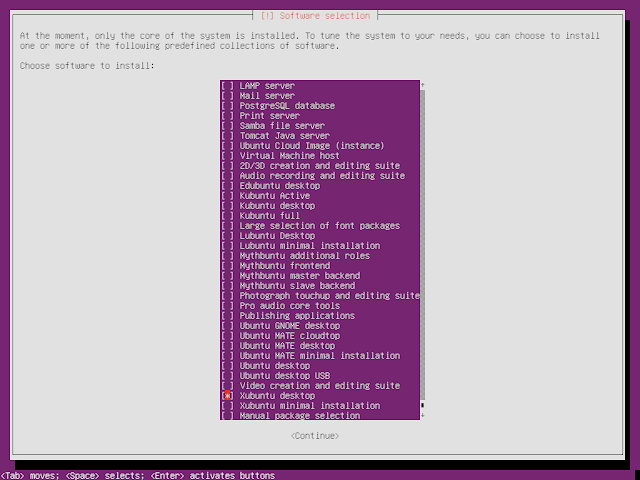Click the Kubuntu full list entry text

(269, 216)
